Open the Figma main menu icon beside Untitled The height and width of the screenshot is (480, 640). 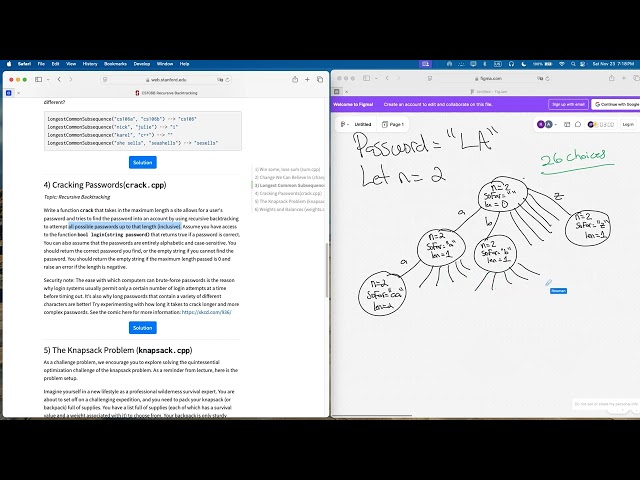point(346,124)
